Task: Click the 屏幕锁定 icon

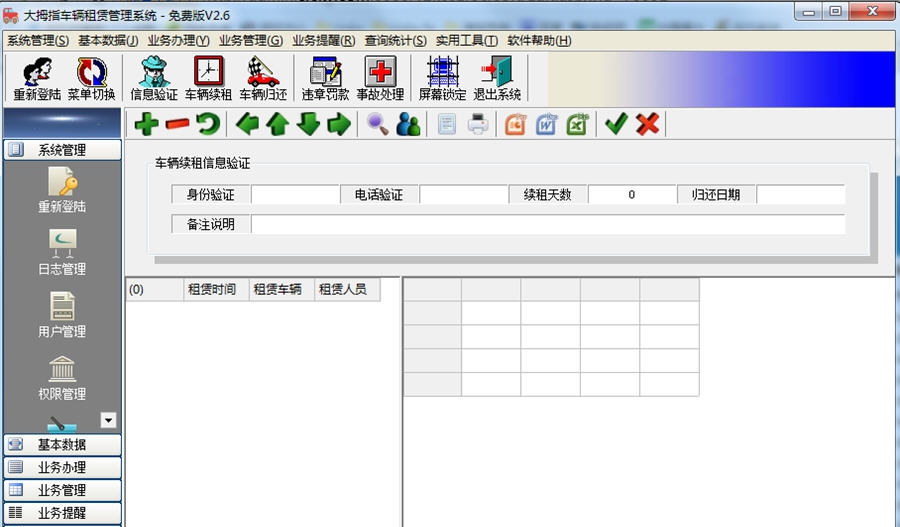Action: point(442,79)
